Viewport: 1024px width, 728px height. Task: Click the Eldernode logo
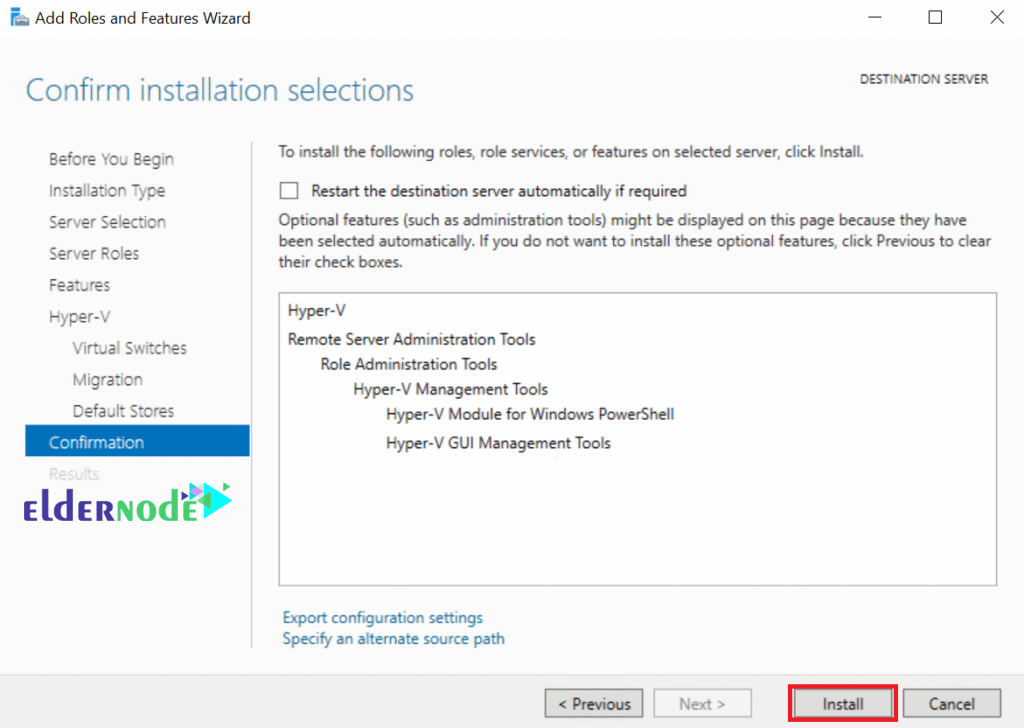point(127,503)
